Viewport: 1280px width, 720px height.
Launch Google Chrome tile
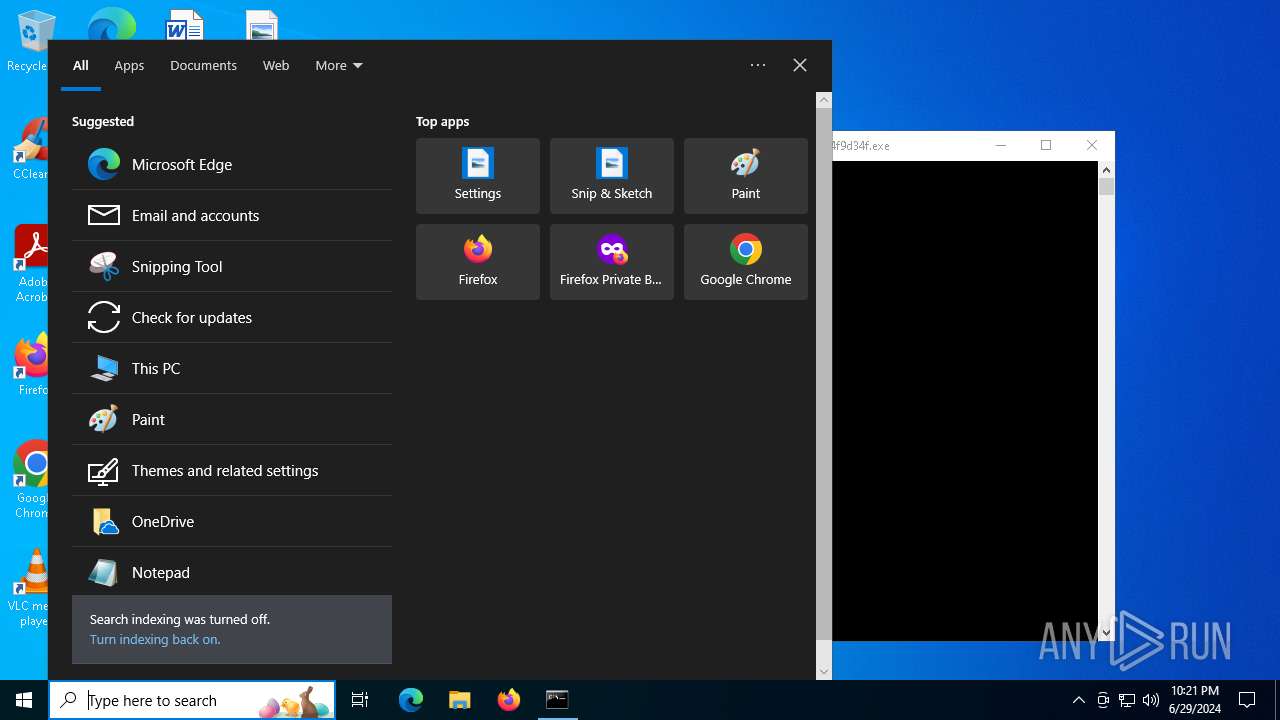tap(746, 262)
